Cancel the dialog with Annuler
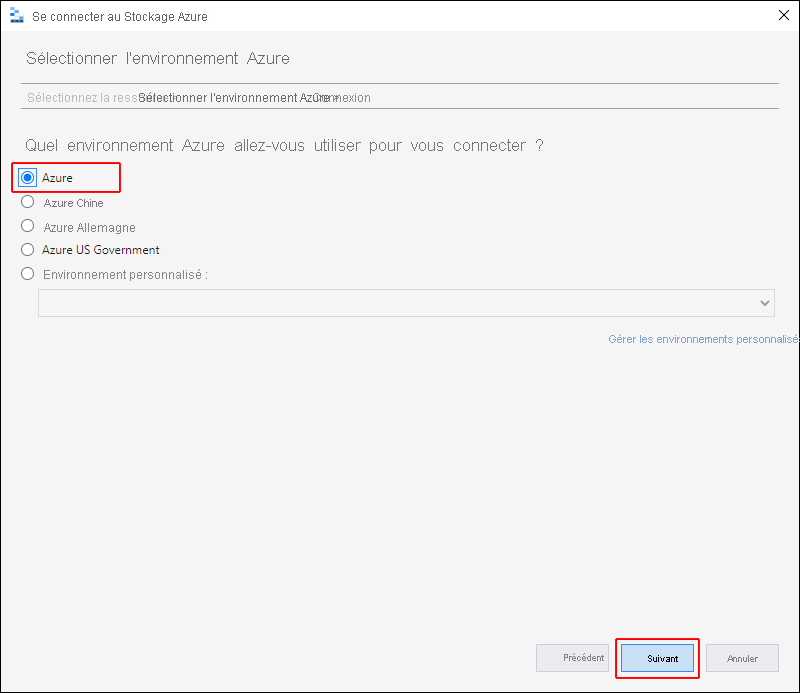800x693 pixels. [x=742, y=658]
